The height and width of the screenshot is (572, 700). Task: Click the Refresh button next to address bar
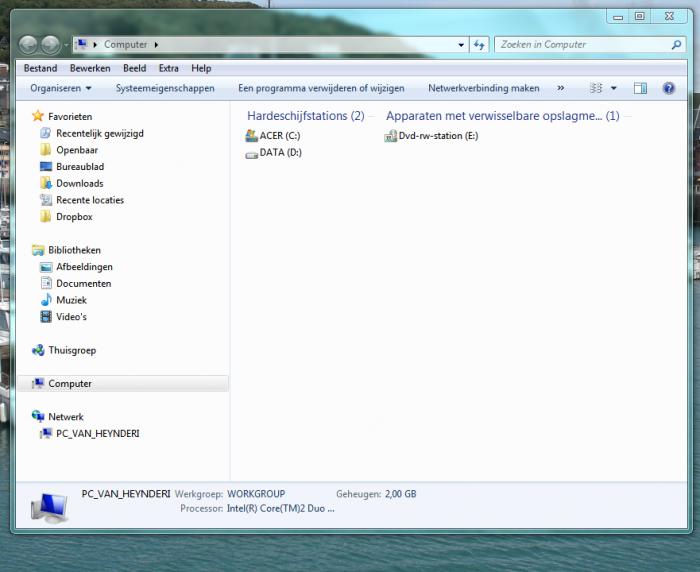click(x=479, y=45)
